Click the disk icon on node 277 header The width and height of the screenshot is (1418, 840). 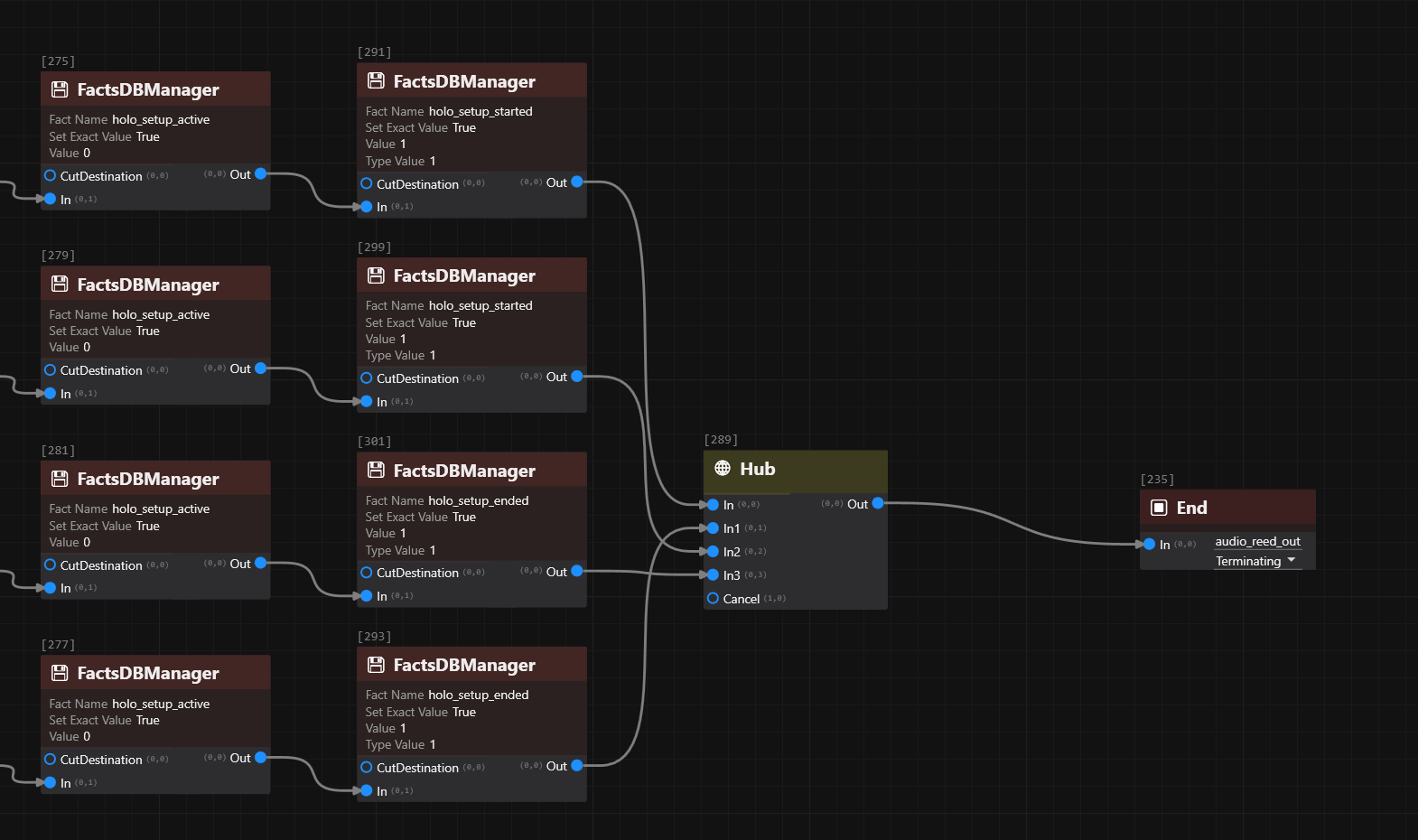(60, 673)
